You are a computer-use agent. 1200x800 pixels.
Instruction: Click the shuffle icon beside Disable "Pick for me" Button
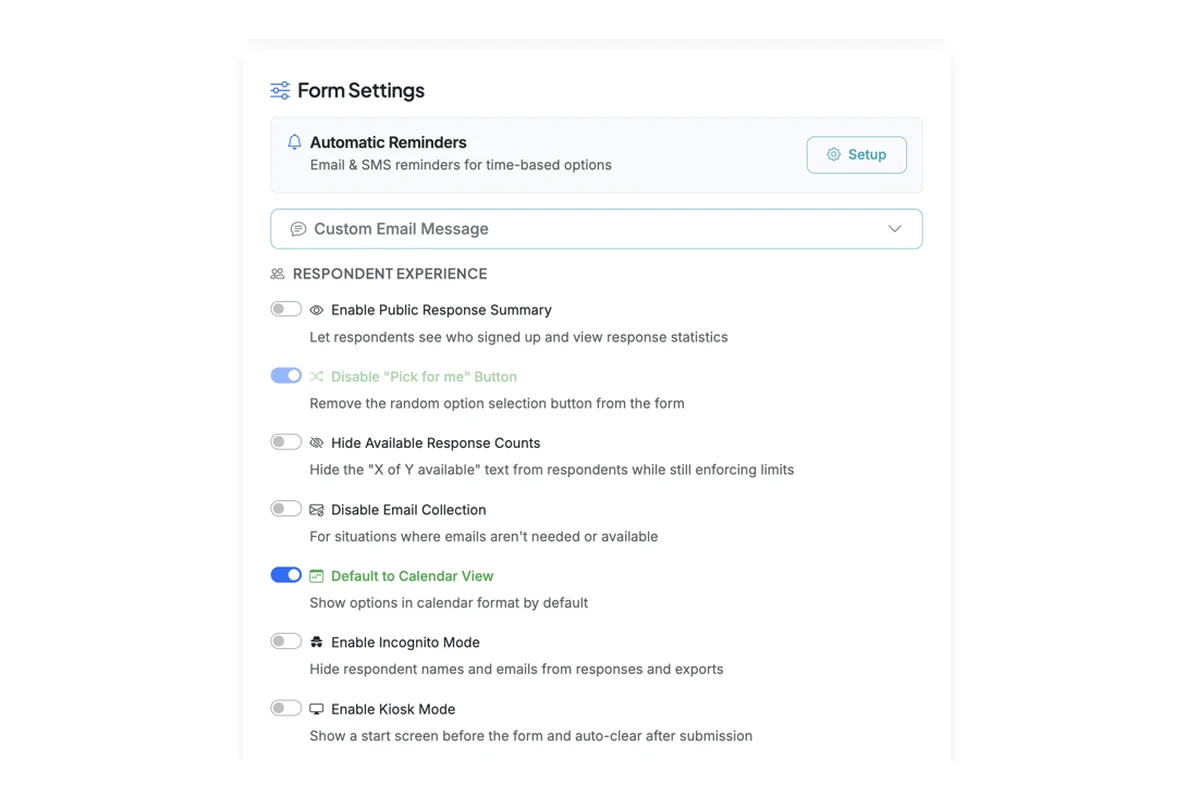tap(316, 376)
